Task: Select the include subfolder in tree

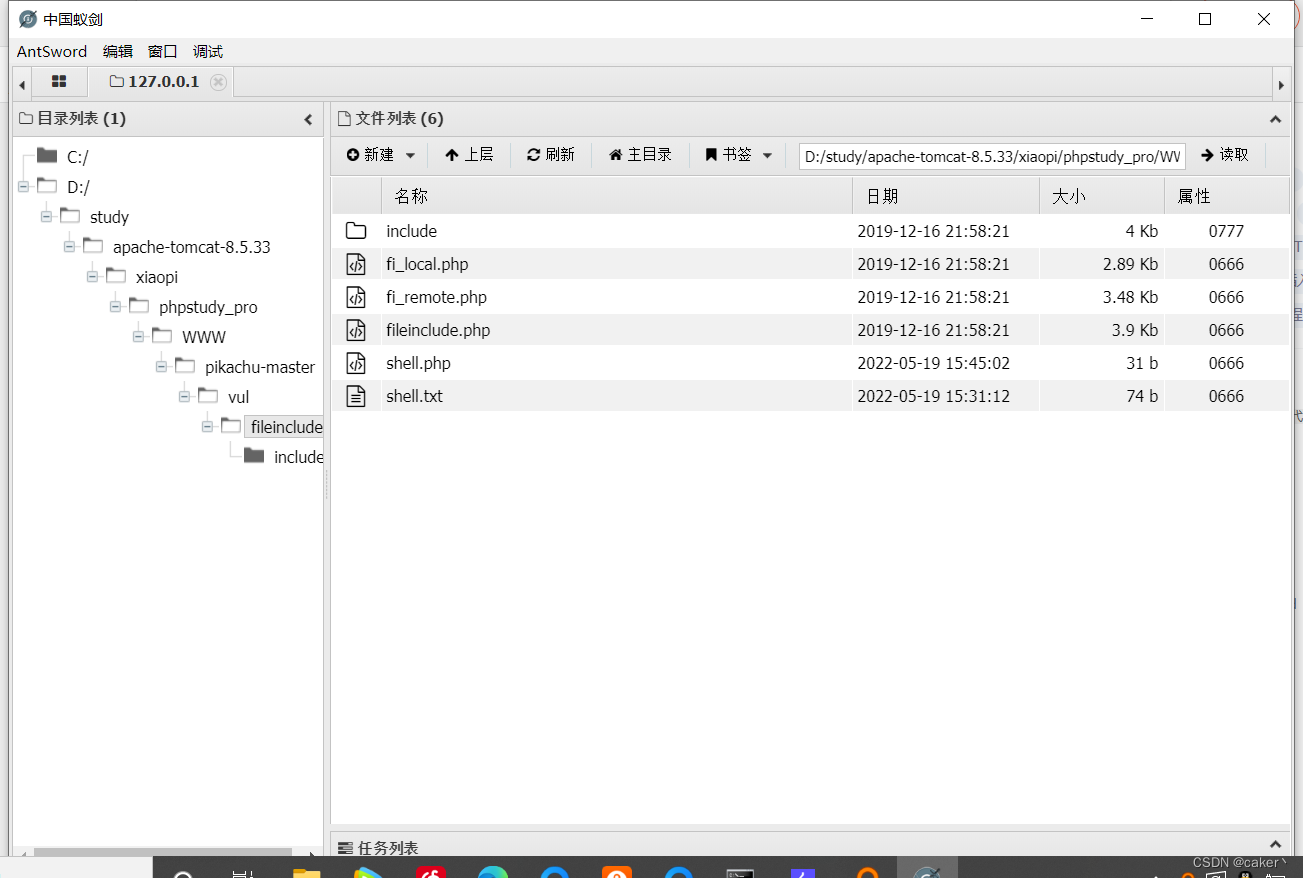Action: click(298, 457)
